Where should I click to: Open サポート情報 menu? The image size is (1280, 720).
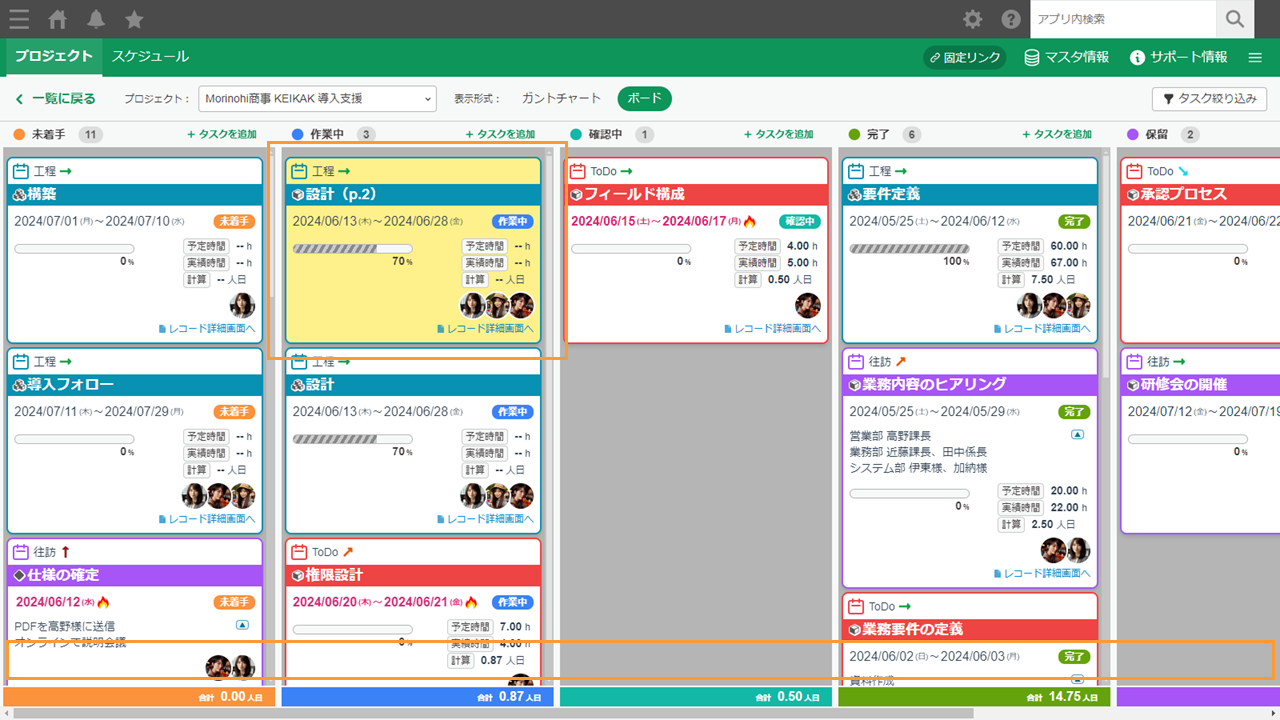1178,57
